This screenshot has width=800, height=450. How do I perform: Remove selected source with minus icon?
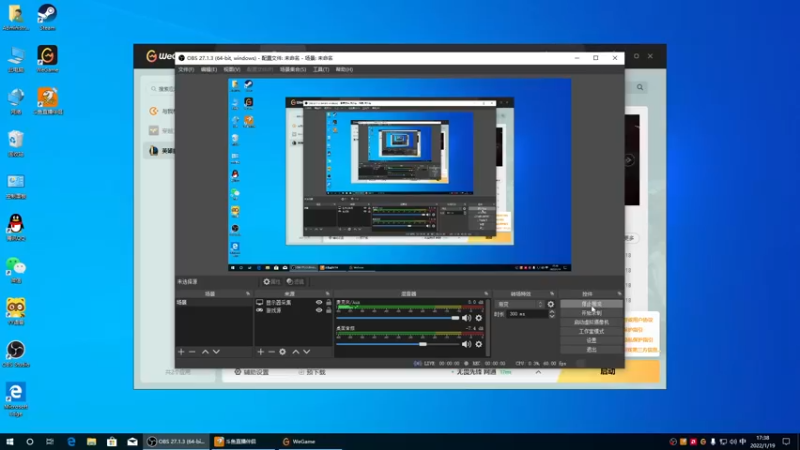(271, 352)
